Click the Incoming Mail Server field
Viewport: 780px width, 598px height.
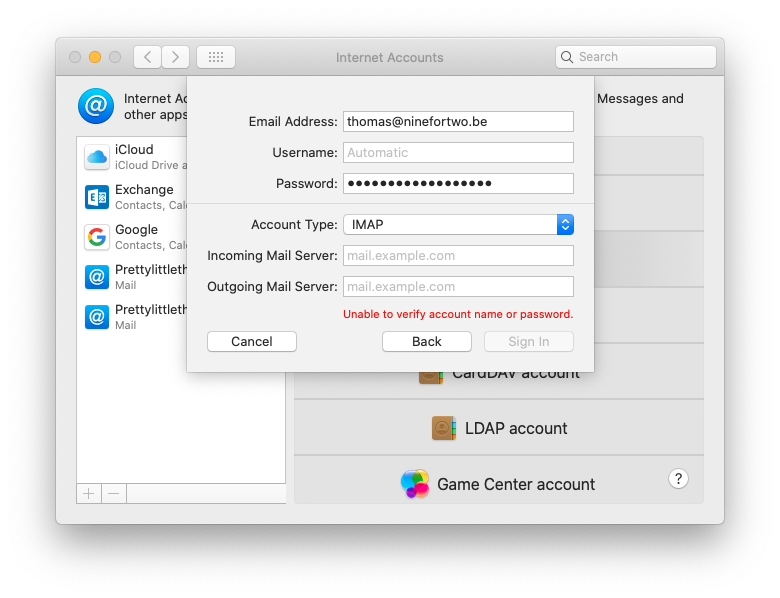(458, 256)
